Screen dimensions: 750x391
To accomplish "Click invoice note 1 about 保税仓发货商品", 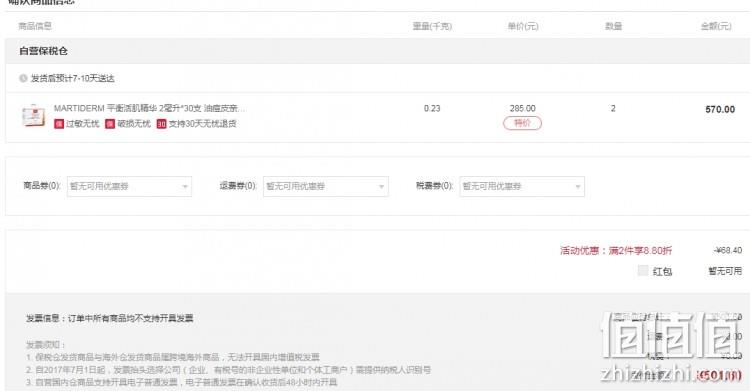I will click(173, 357).
